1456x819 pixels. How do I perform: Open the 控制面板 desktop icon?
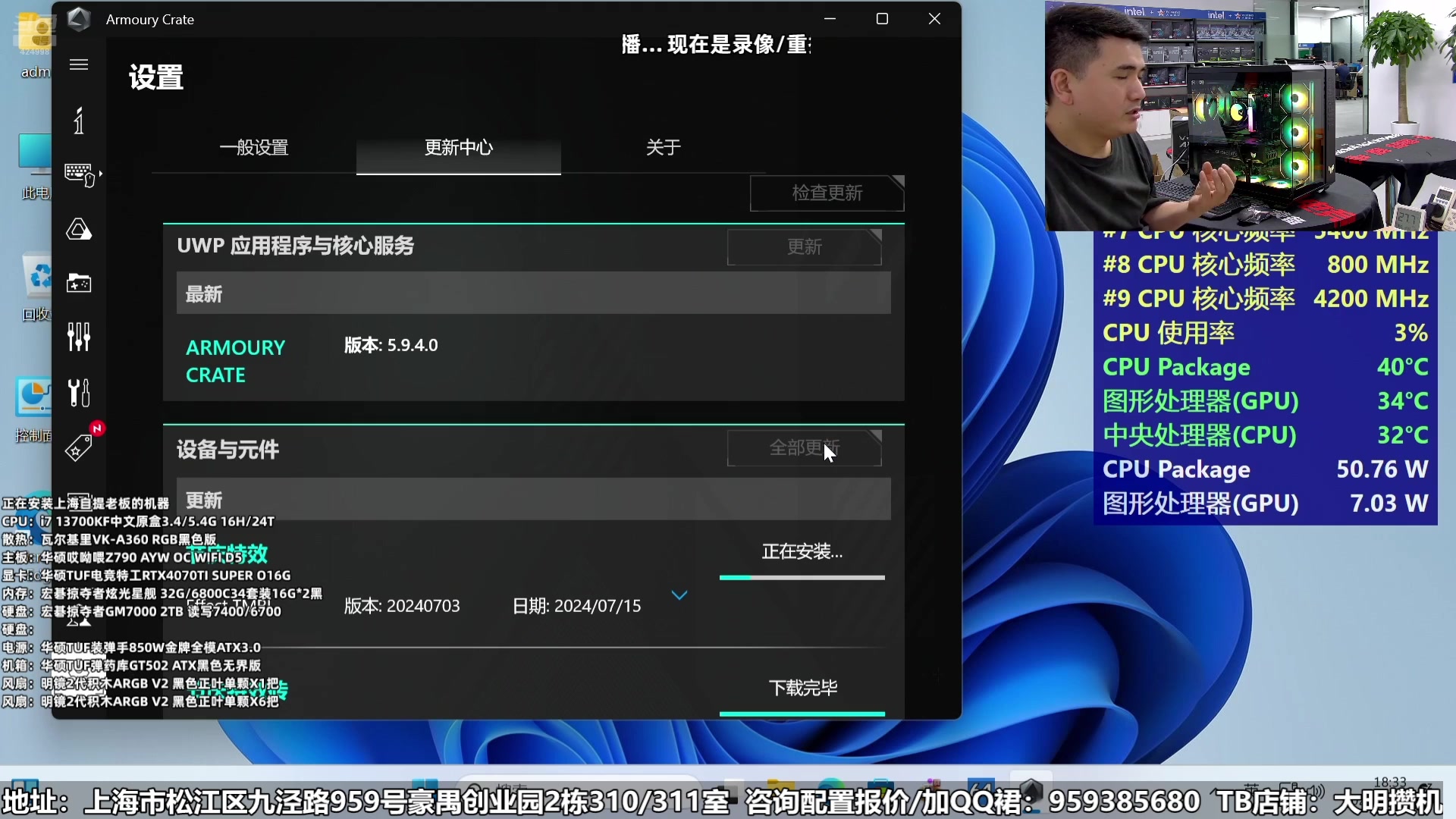point(34,409)
